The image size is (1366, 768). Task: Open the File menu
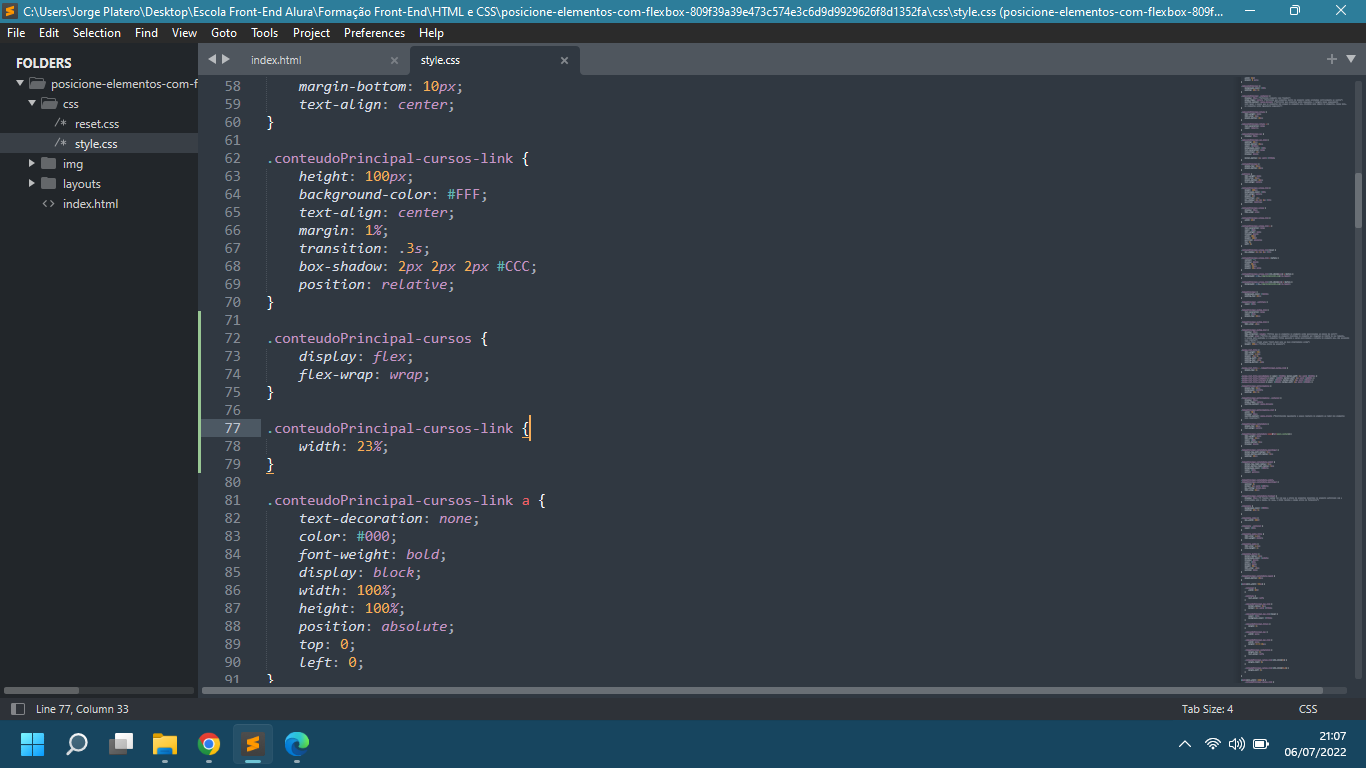[15, 33]
